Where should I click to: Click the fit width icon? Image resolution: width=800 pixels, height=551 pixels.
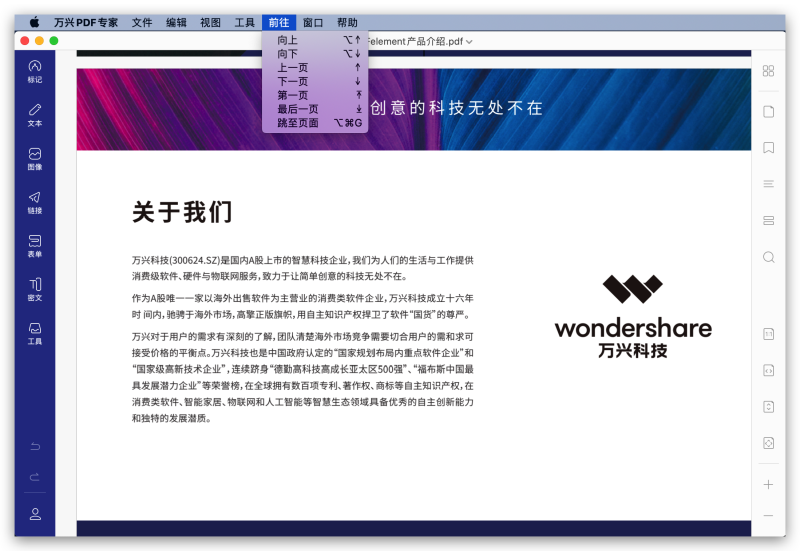click(768, 370)
